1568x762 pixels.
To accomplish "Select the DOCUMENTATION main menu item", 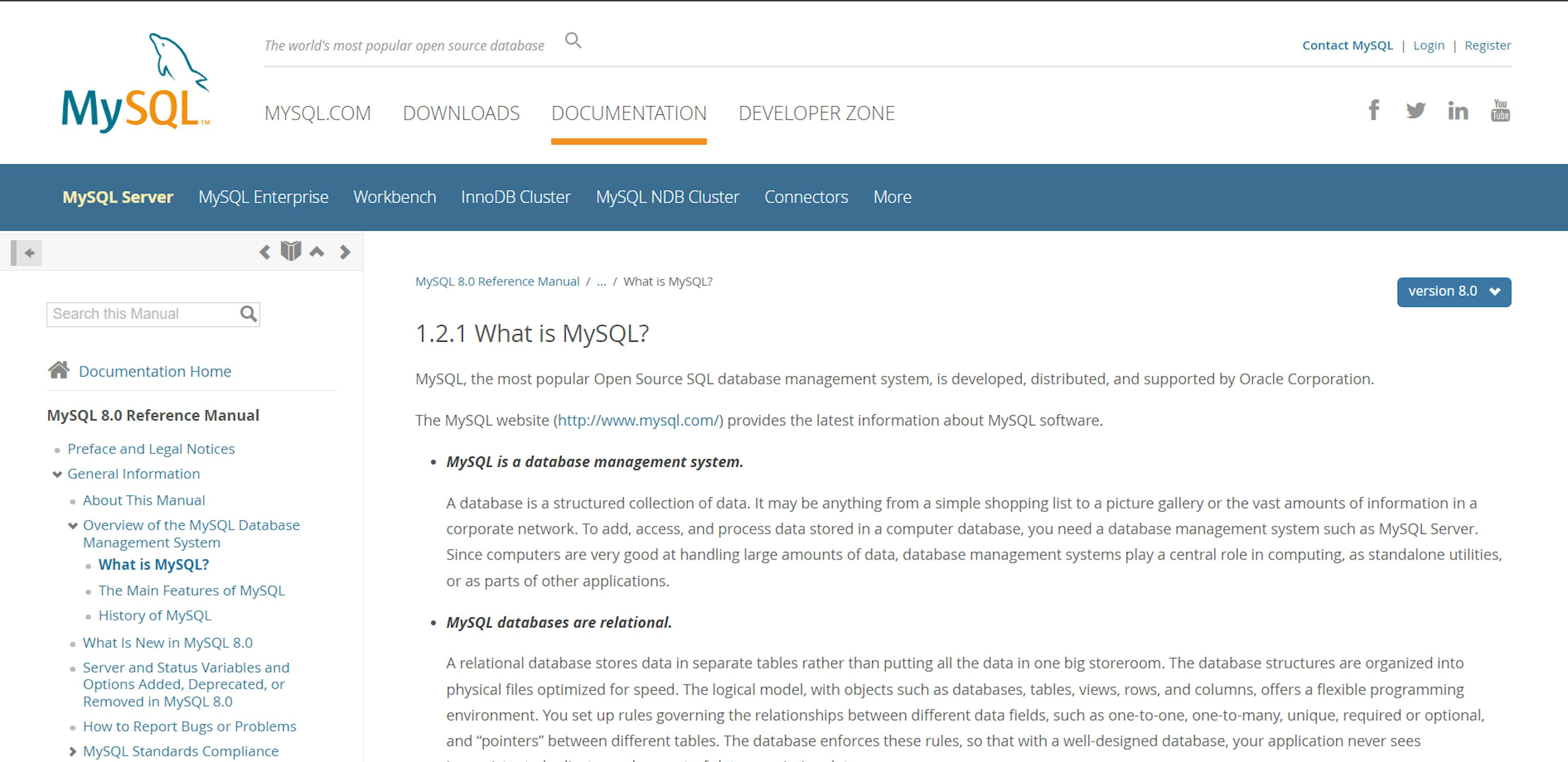I will tap(629, 113).
